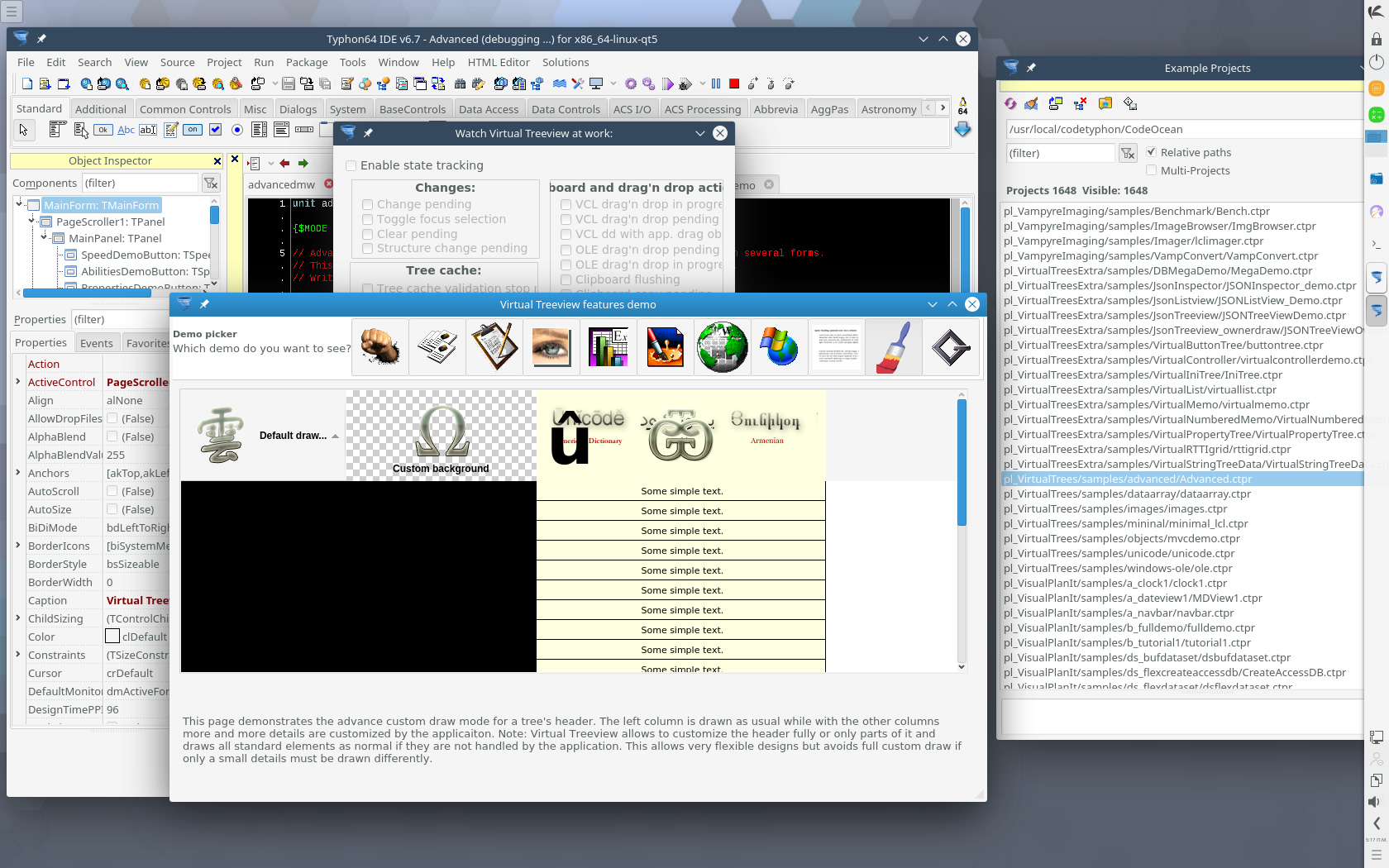Click the Save icon in IDE toolbar
1389x868 pixels.
(289, 83)
